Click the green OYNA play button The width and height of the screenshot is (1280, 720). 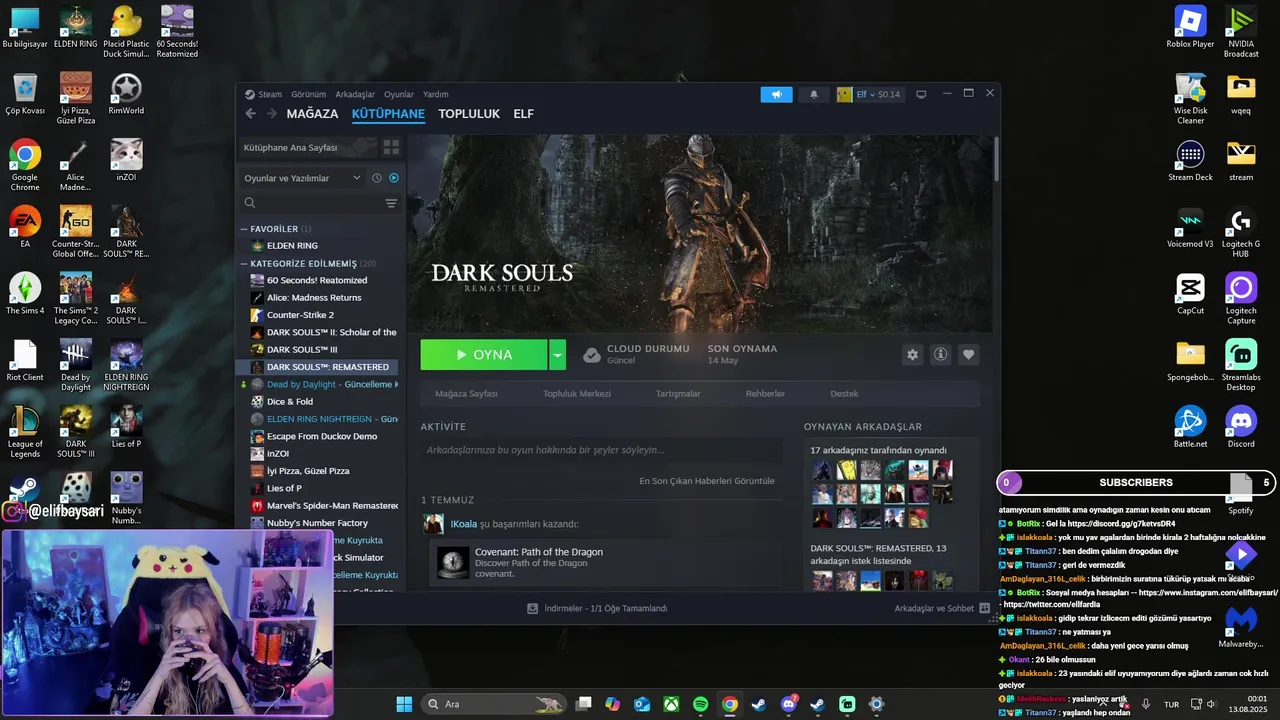tap(484, 355)
